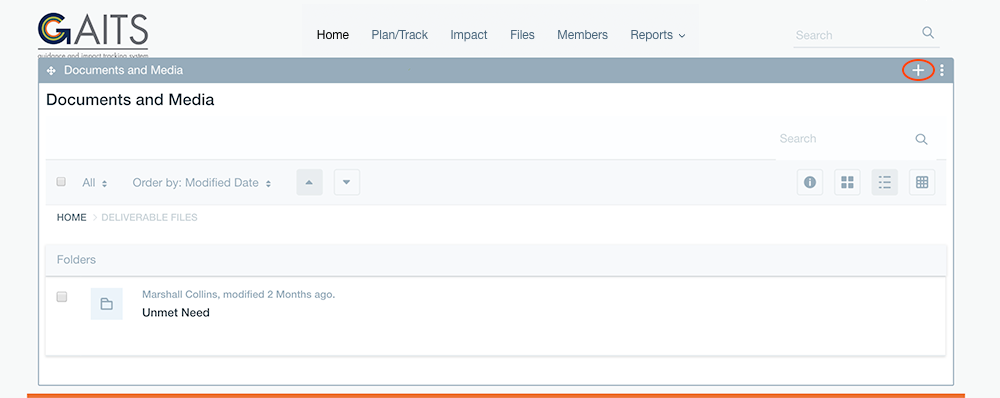1000x398 pixels.
Task: Sort ascending with the up arrow
Action: 309,182
